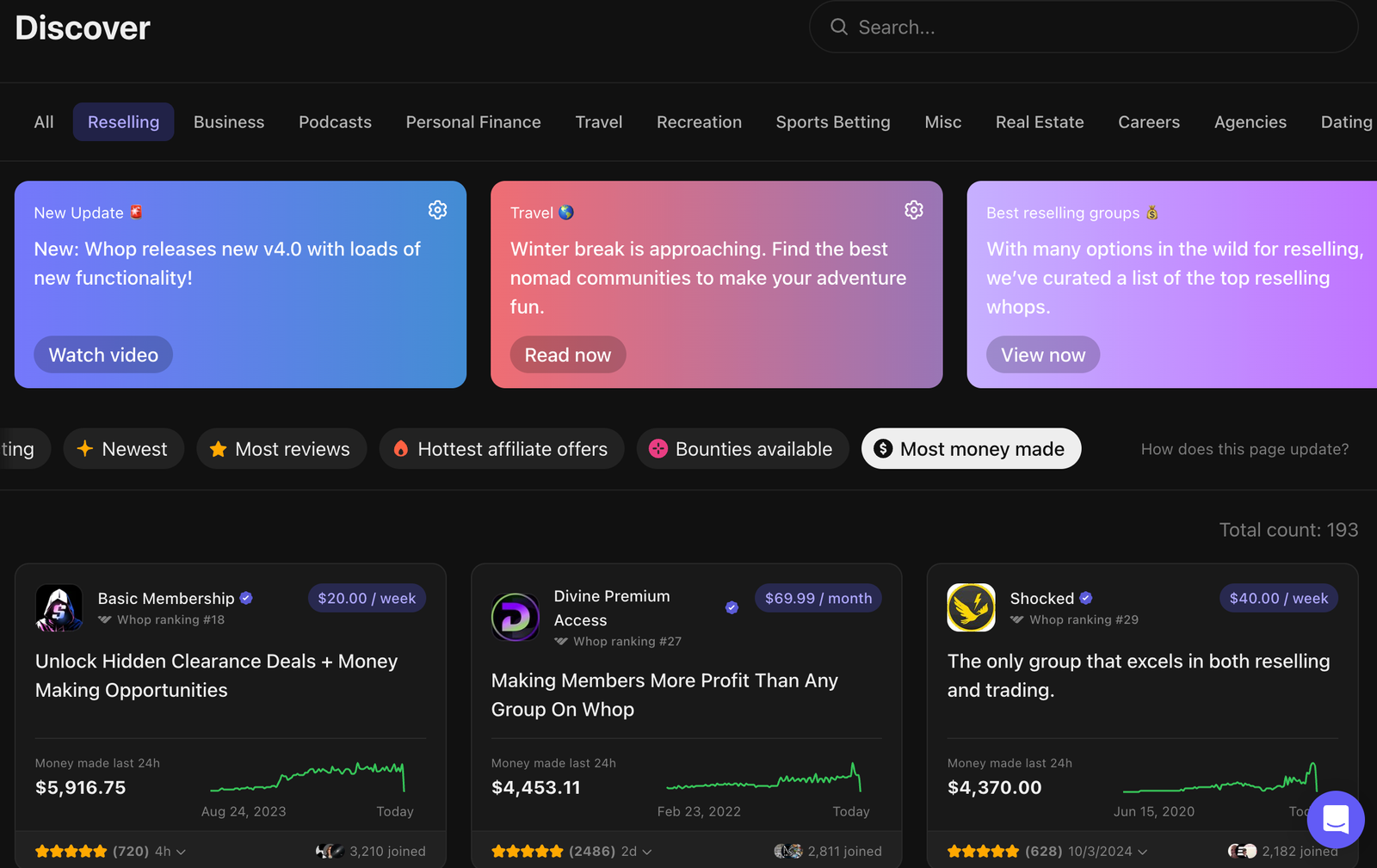Click the Divine Premium Access logo

coord(515,617)
